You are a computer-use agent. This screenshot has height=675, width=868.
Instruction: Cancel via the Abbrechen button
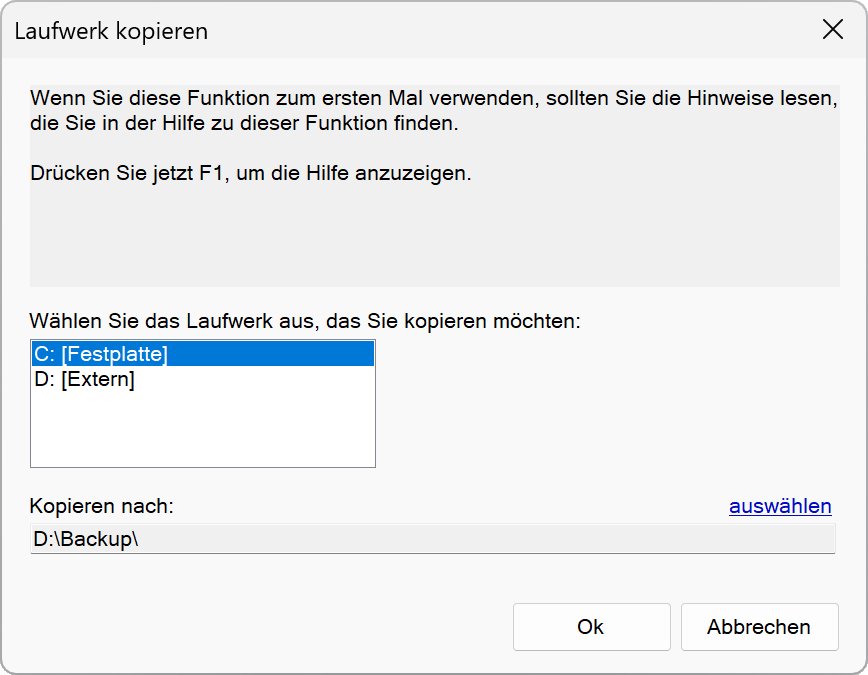(x=759, y=627)
